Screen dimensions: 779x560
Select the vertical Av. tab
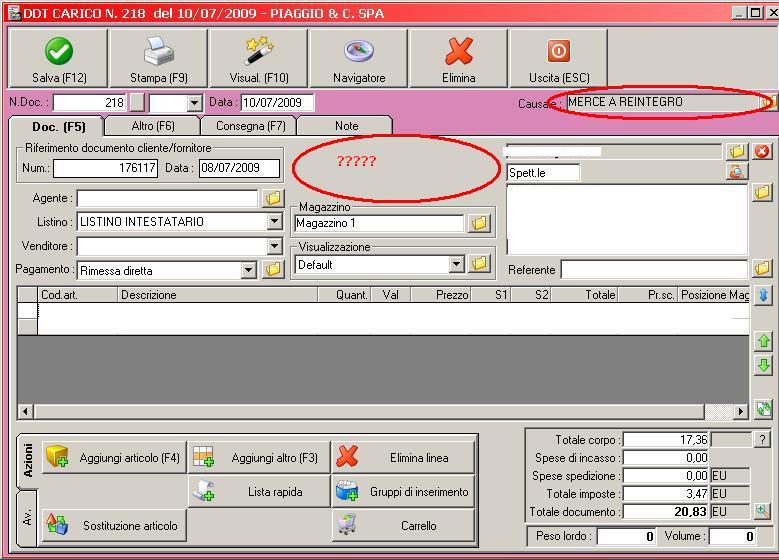(28, 517)
